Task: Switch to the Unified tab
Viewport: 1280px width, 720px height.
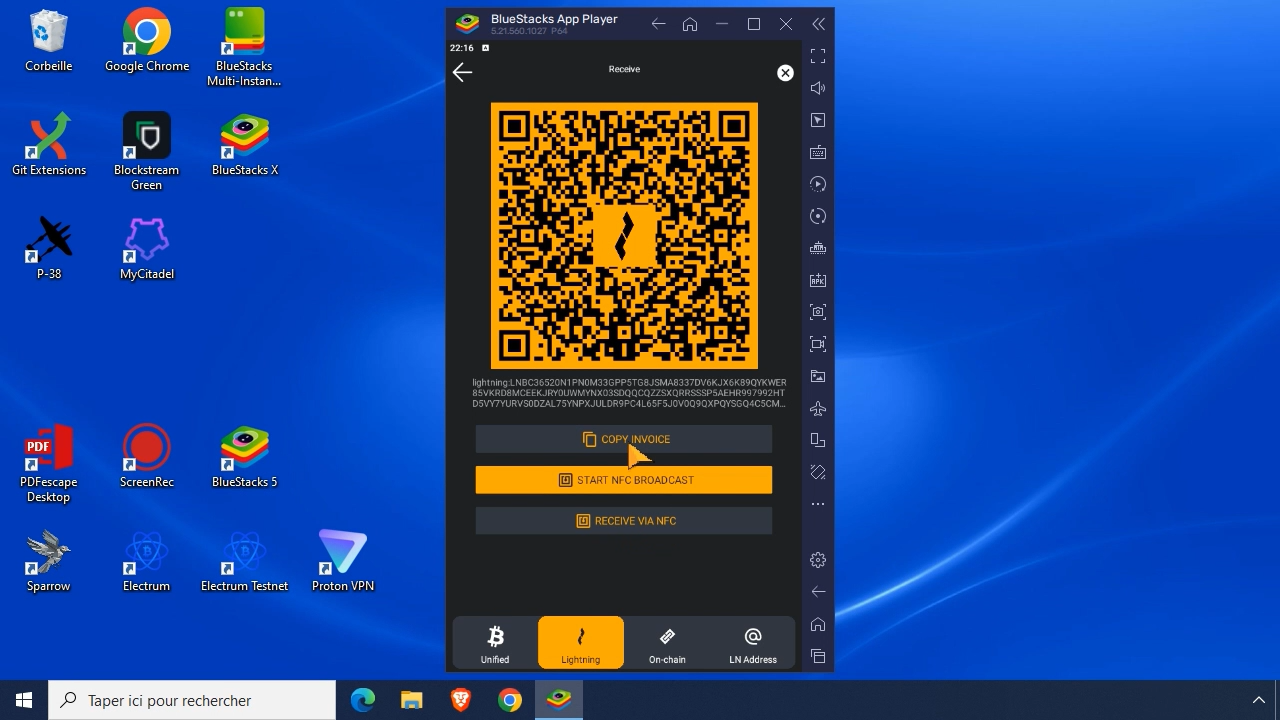Action: [x=494, y=642]
